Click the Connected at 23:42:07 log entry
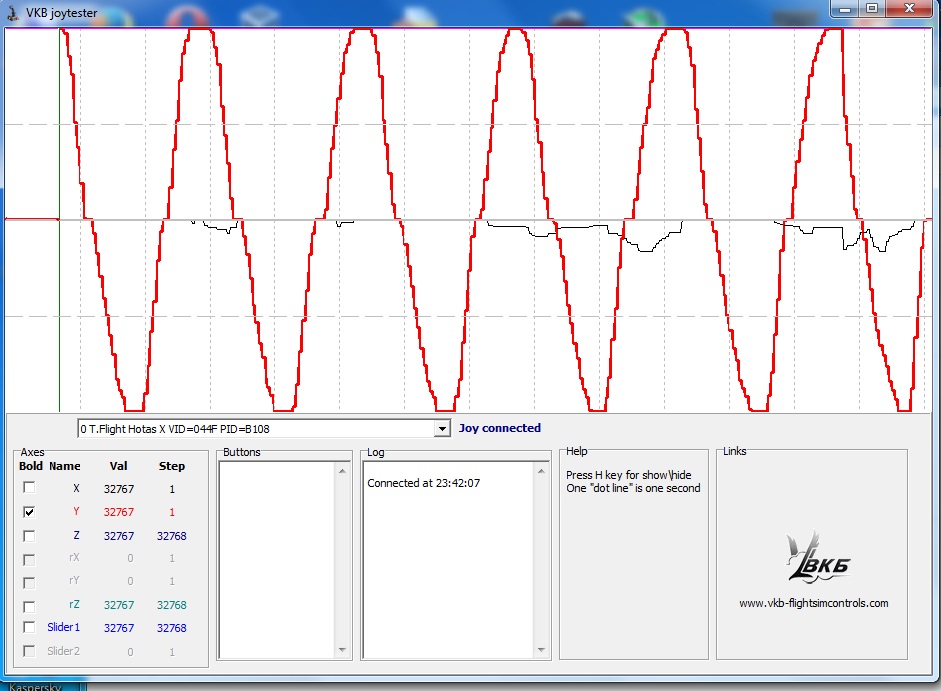Image resolution: width=941 pixels, height=691 pixels. coord(423,483)
